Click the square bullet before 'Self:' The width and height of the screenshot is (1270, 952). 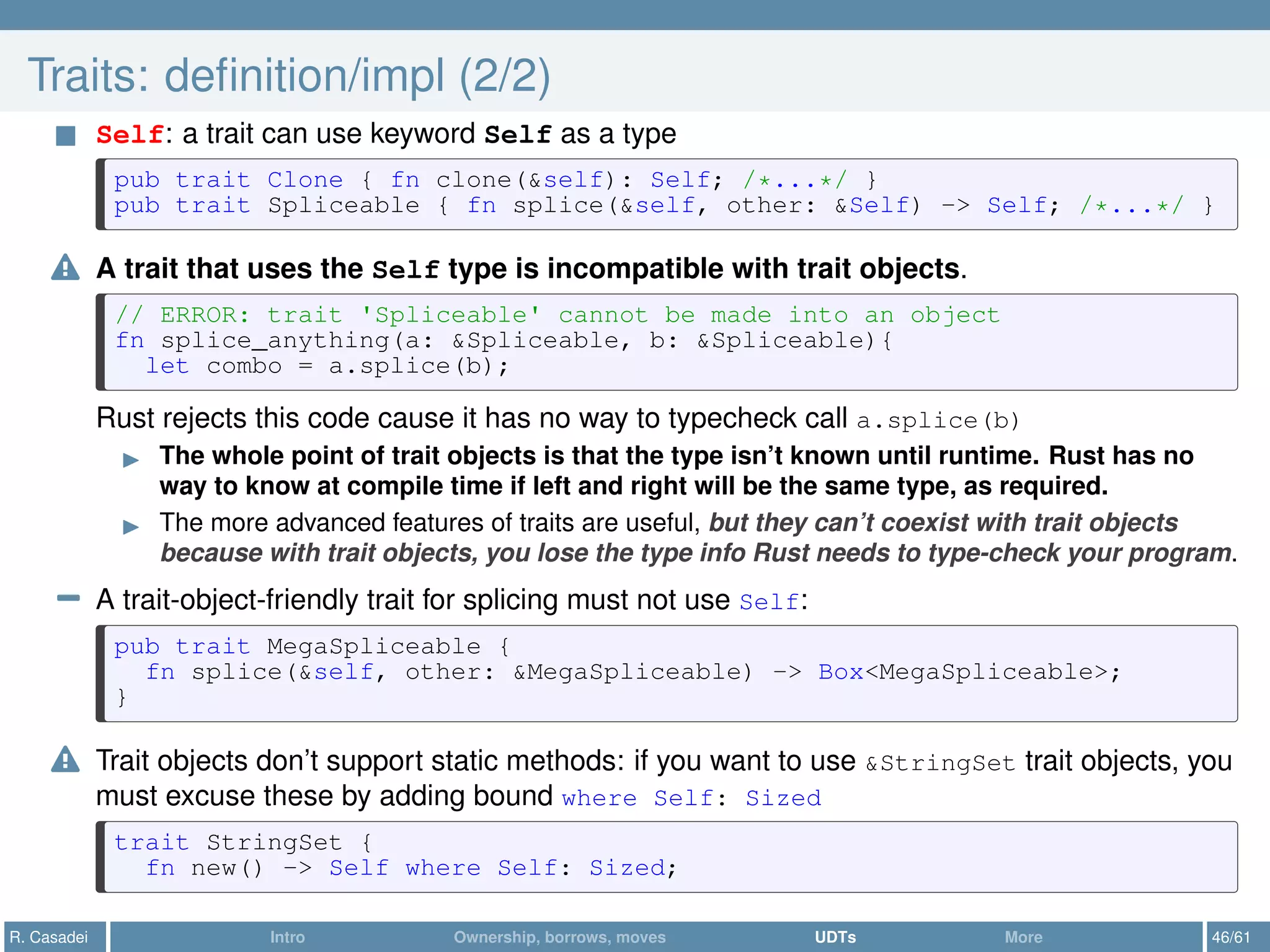coord(65,135)
